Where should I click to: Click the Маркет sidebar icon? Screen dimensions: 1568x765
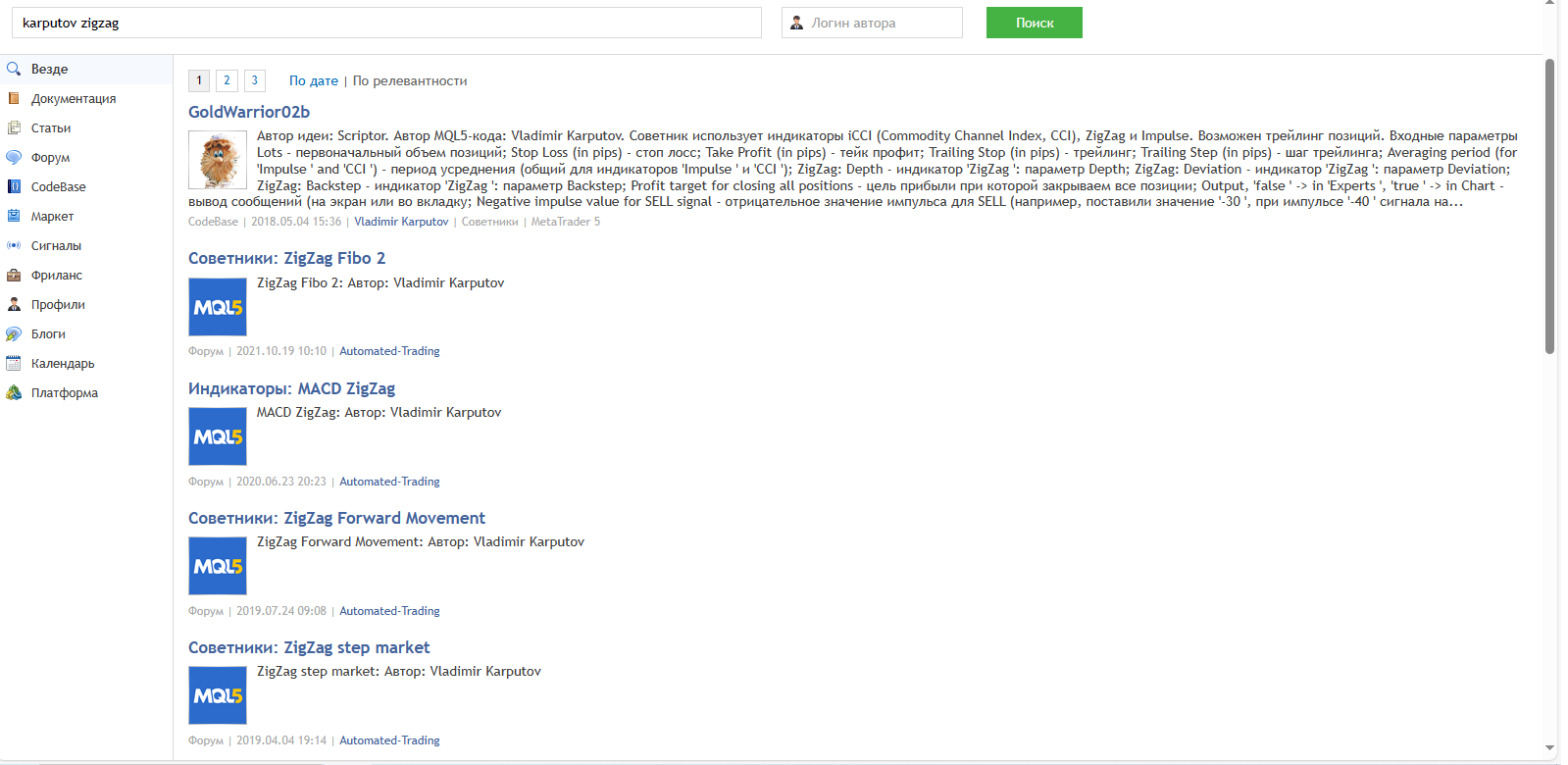tap(14, 216)
